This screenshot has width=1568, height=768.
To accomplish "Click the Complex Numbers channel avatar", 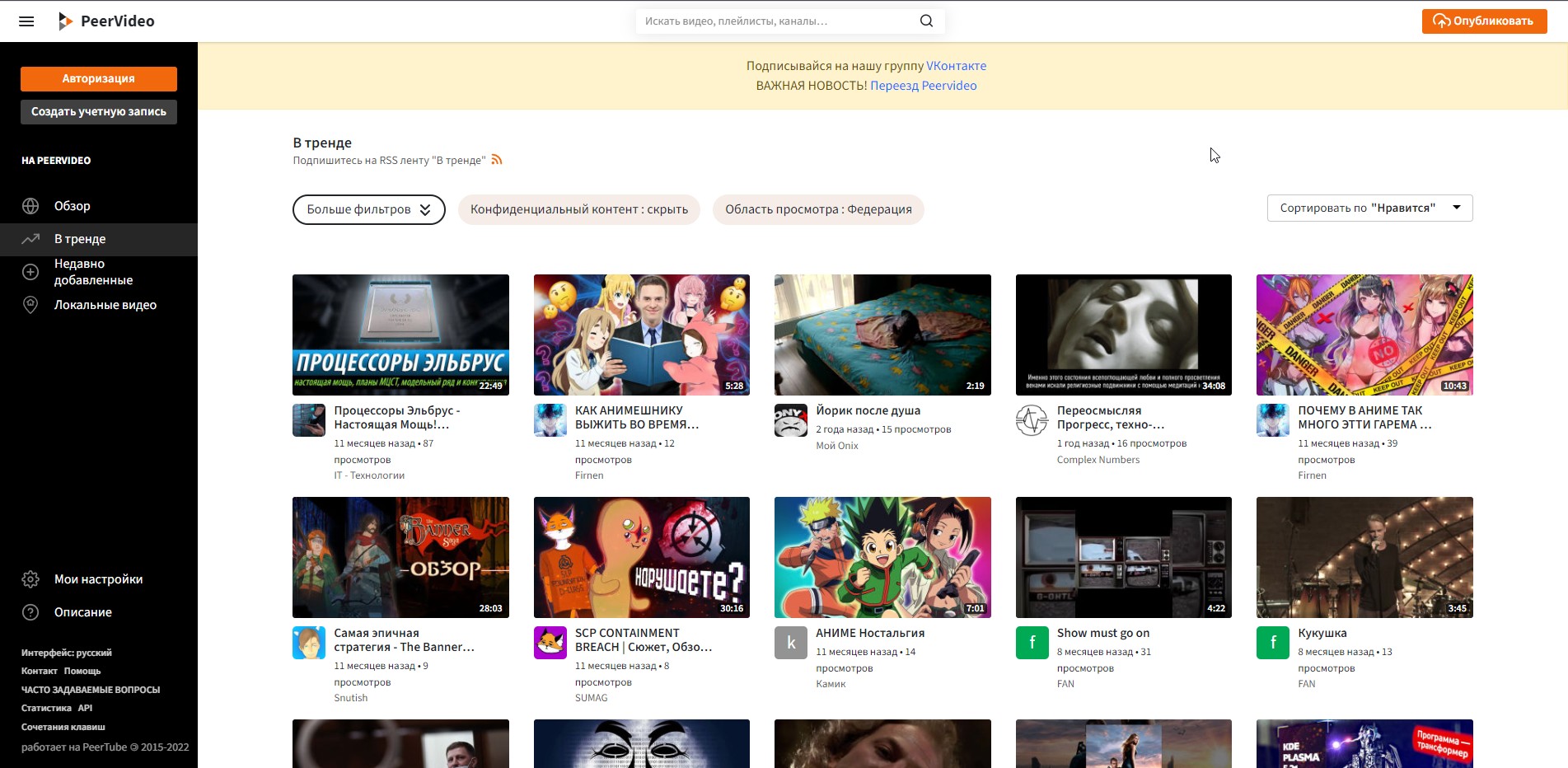I will pos(1032,420).
